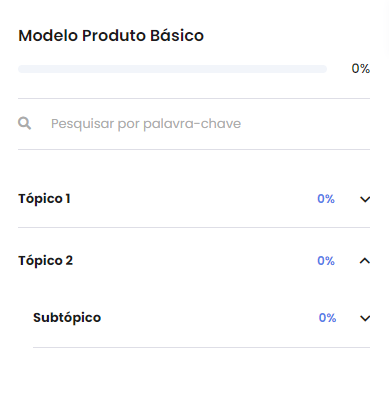
Task: Expand Subtópico with its down chevron
Action: (x=365, y=318)
